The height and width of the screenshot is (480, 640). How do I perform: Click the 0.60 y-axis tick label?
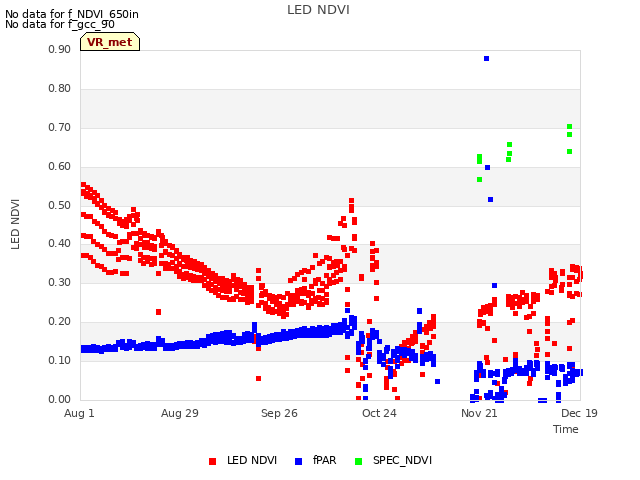[60, 167]
